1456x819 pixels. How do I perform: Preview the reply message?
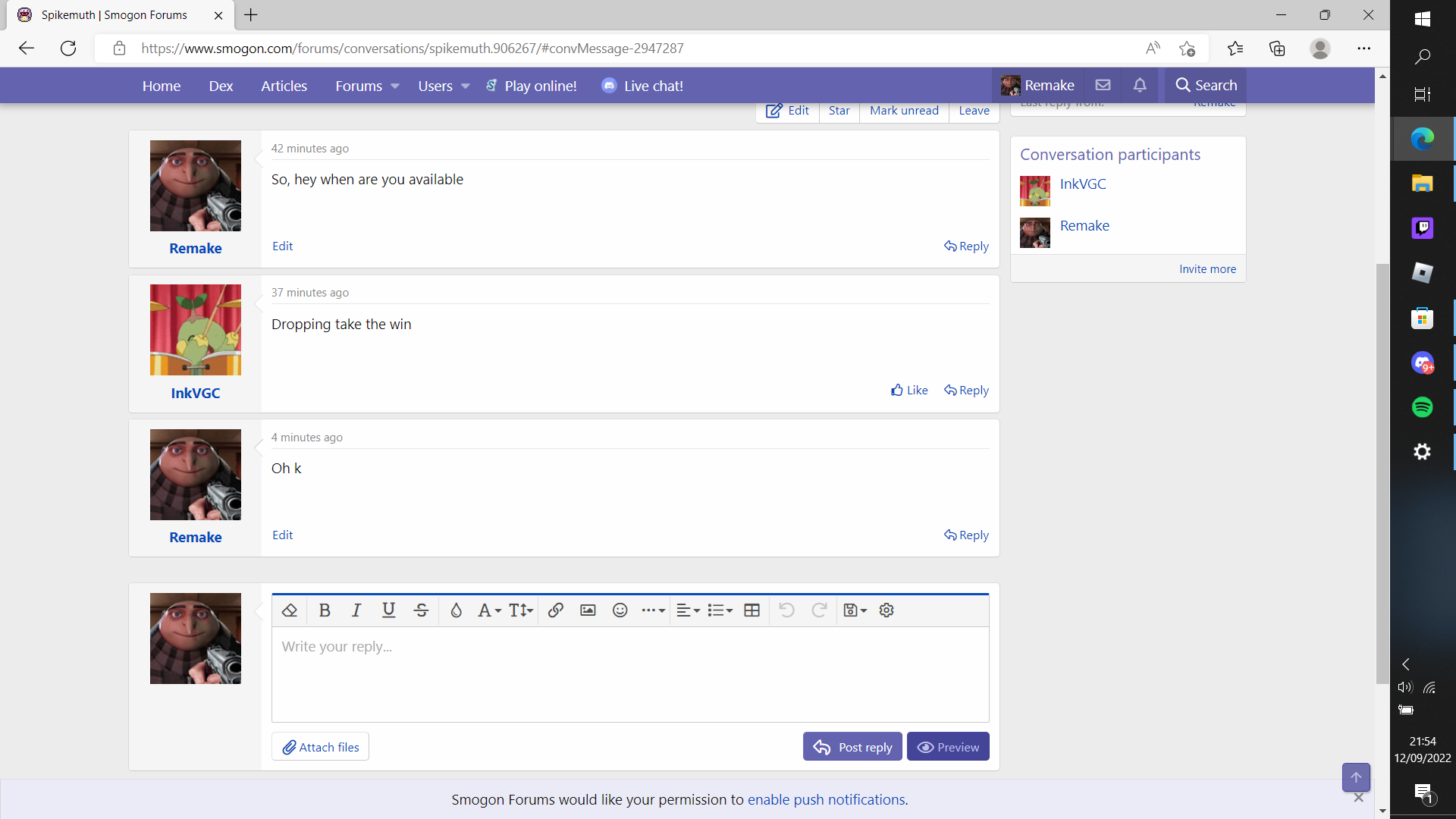948,747
